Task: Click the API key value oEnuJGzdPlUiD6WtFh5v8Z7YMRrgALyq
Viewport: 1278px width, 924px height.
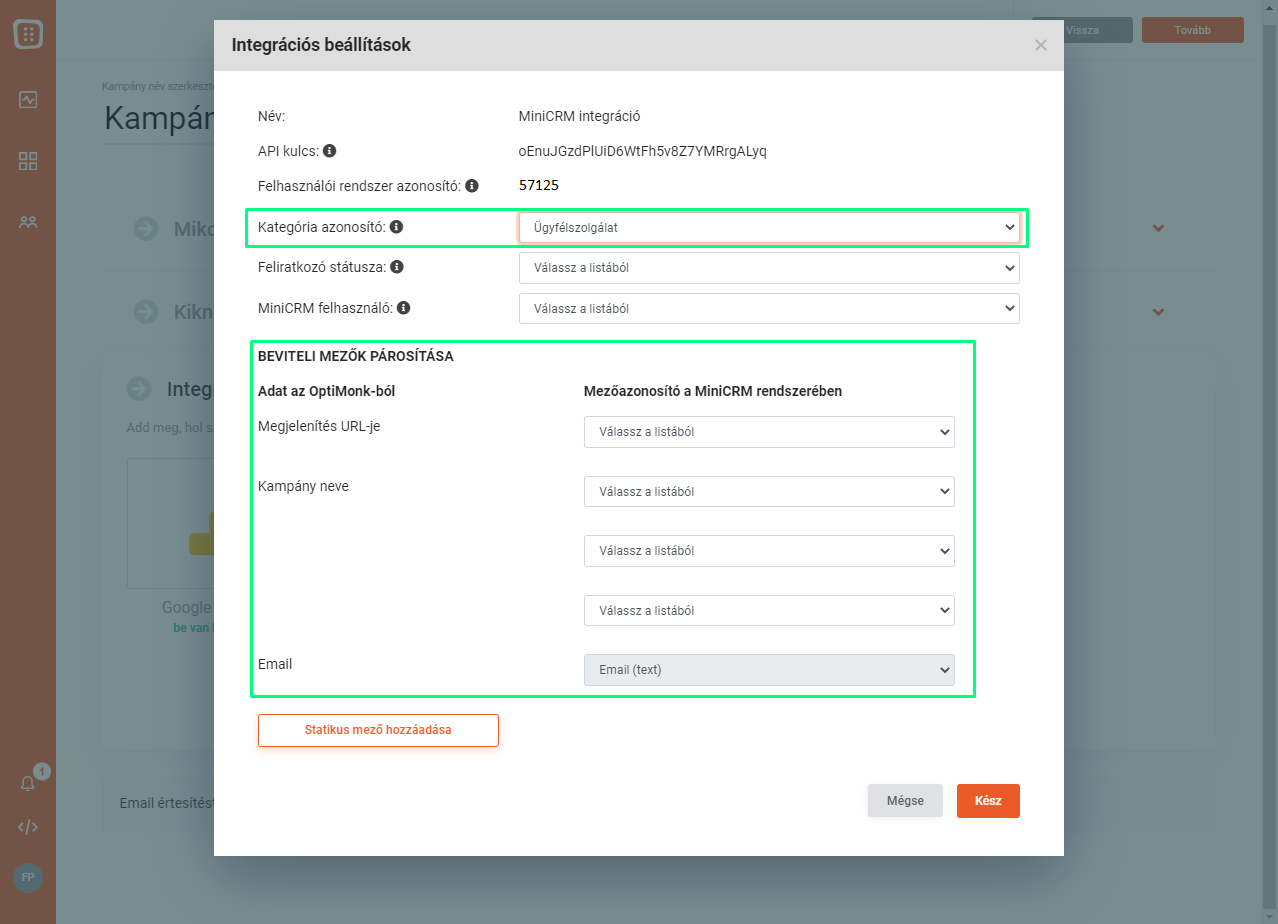Action: pos(643,151)
